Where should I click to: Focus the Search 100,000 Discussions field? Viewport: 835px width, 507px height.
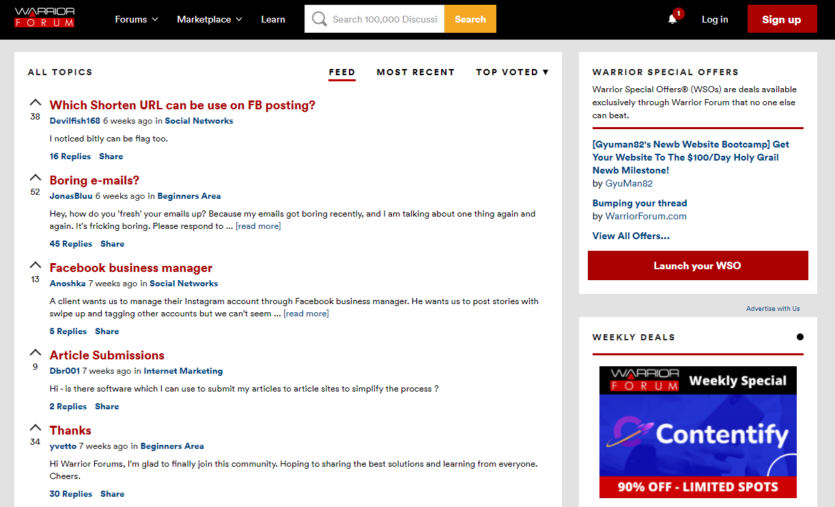click(384, 19)
